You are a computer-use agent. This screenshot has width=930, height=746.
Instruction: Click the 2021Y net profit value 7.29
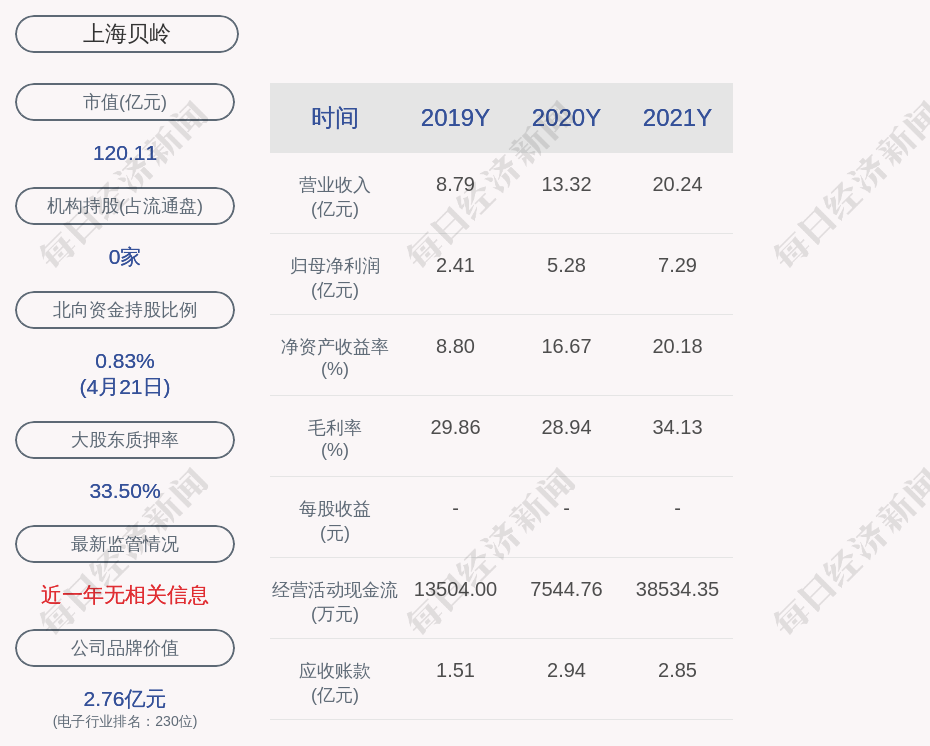[x=677, y=265]
